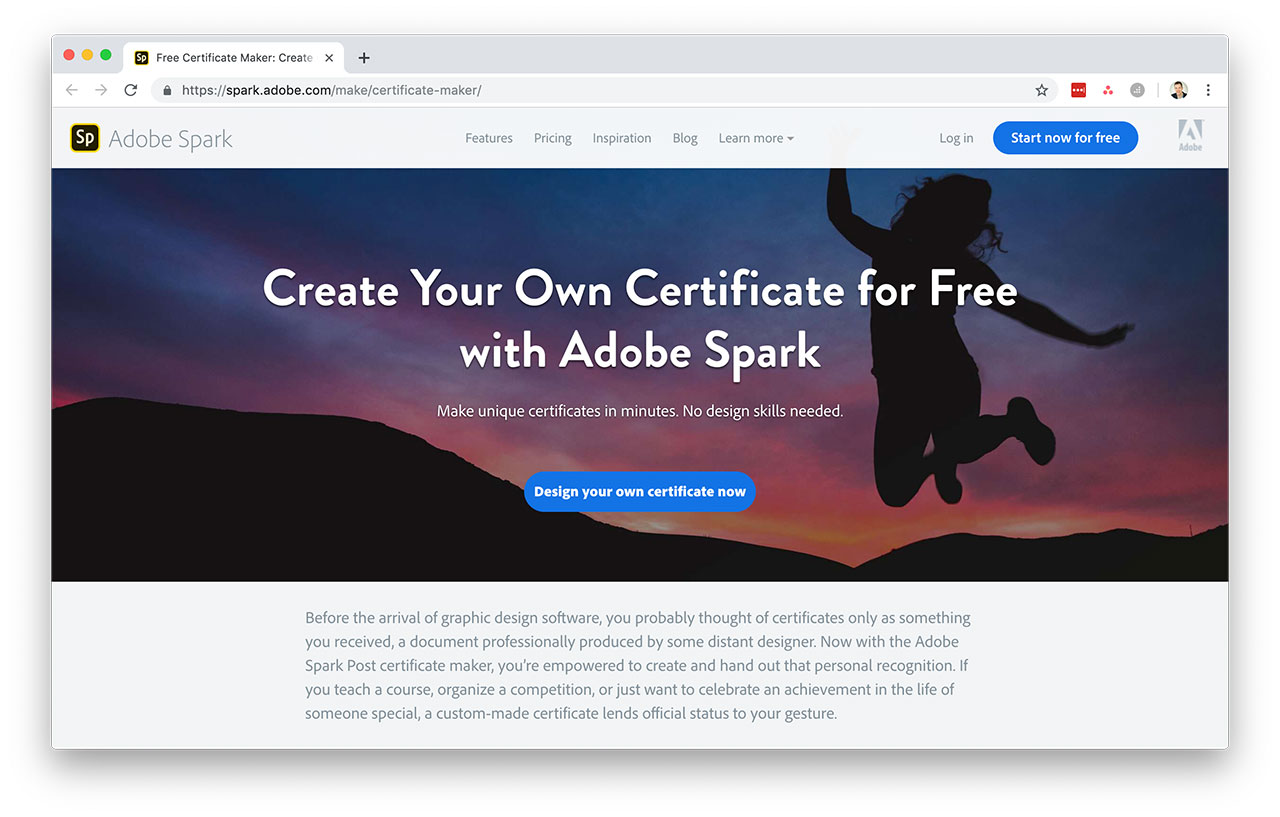Image resolution: width=1280 pixels, height=817 pixels.
Task: Open the Blog link
Action: tap(685, 138)
